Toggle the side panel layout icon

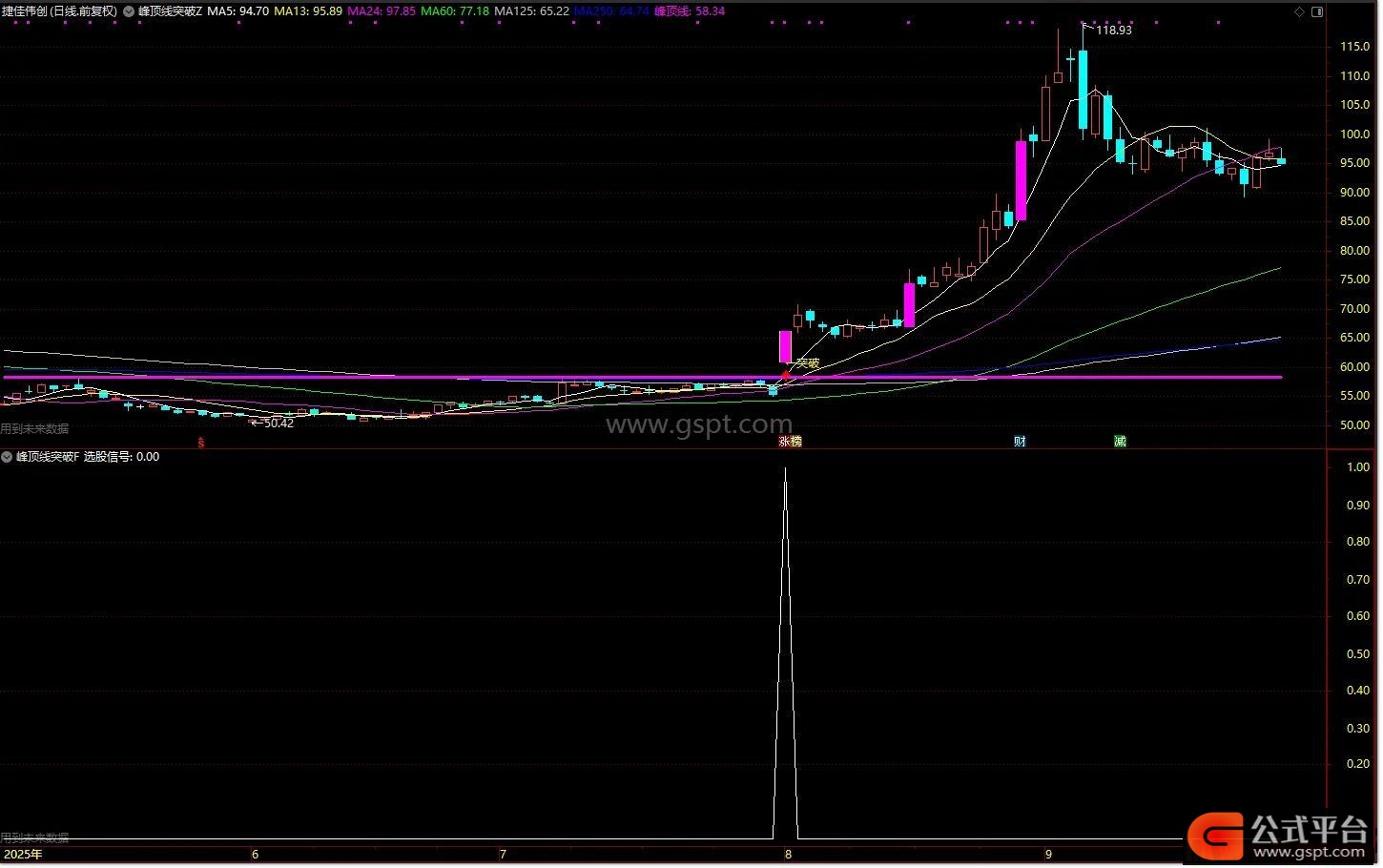[x=1317, y=11]
